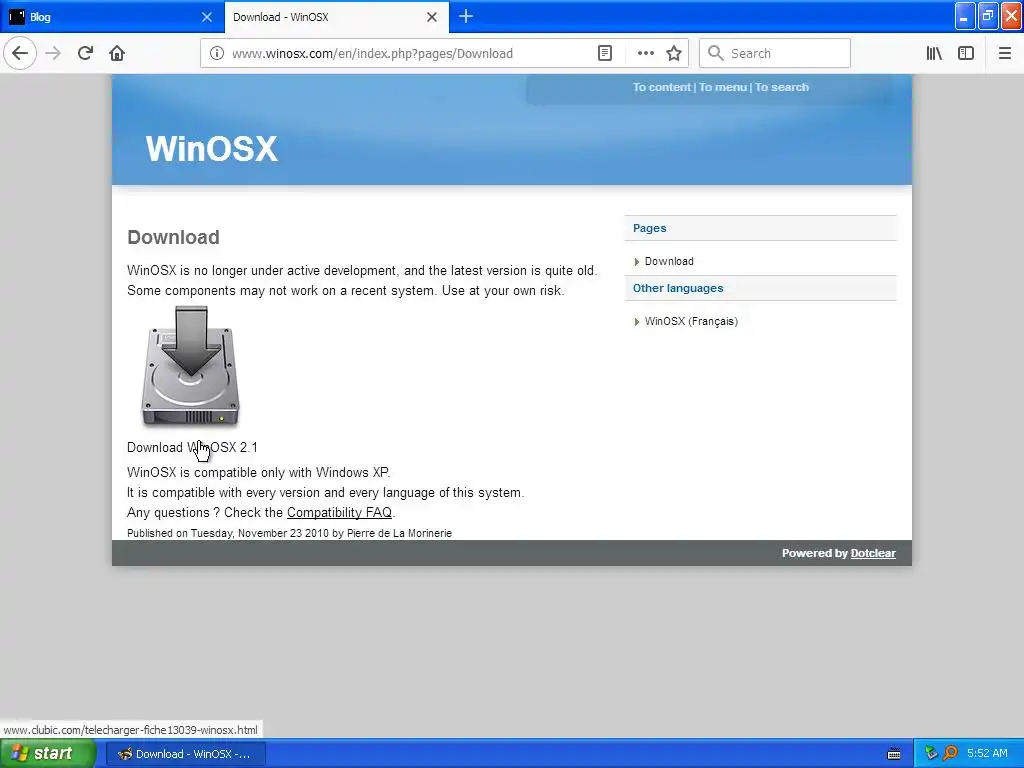Click the Published on Tuesday, November 23 line
This screenshot has width=1024, height=768.
point(289,533)
